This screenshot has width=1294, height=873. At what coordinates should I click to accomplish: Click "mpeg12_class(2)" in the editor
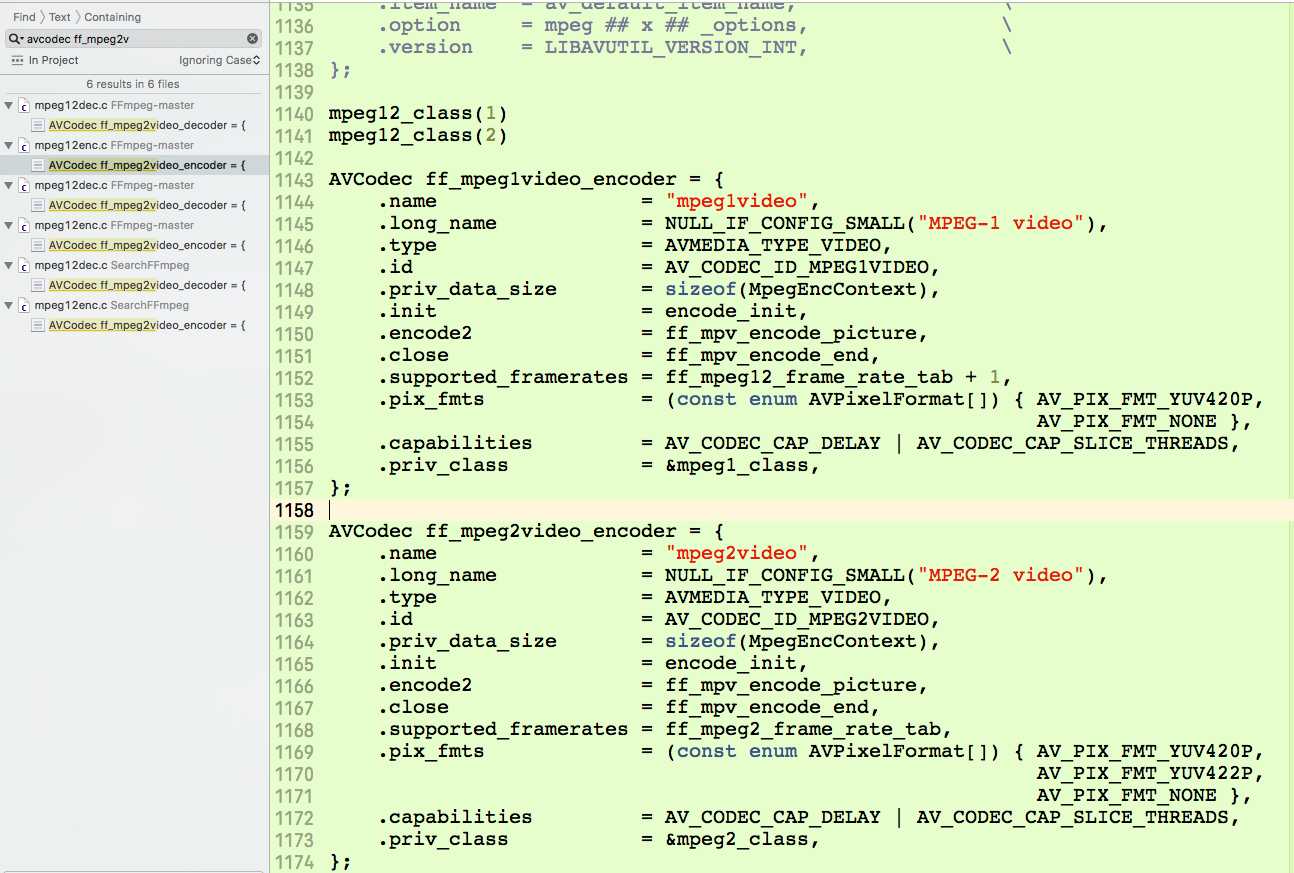click(x=418, y=136)
